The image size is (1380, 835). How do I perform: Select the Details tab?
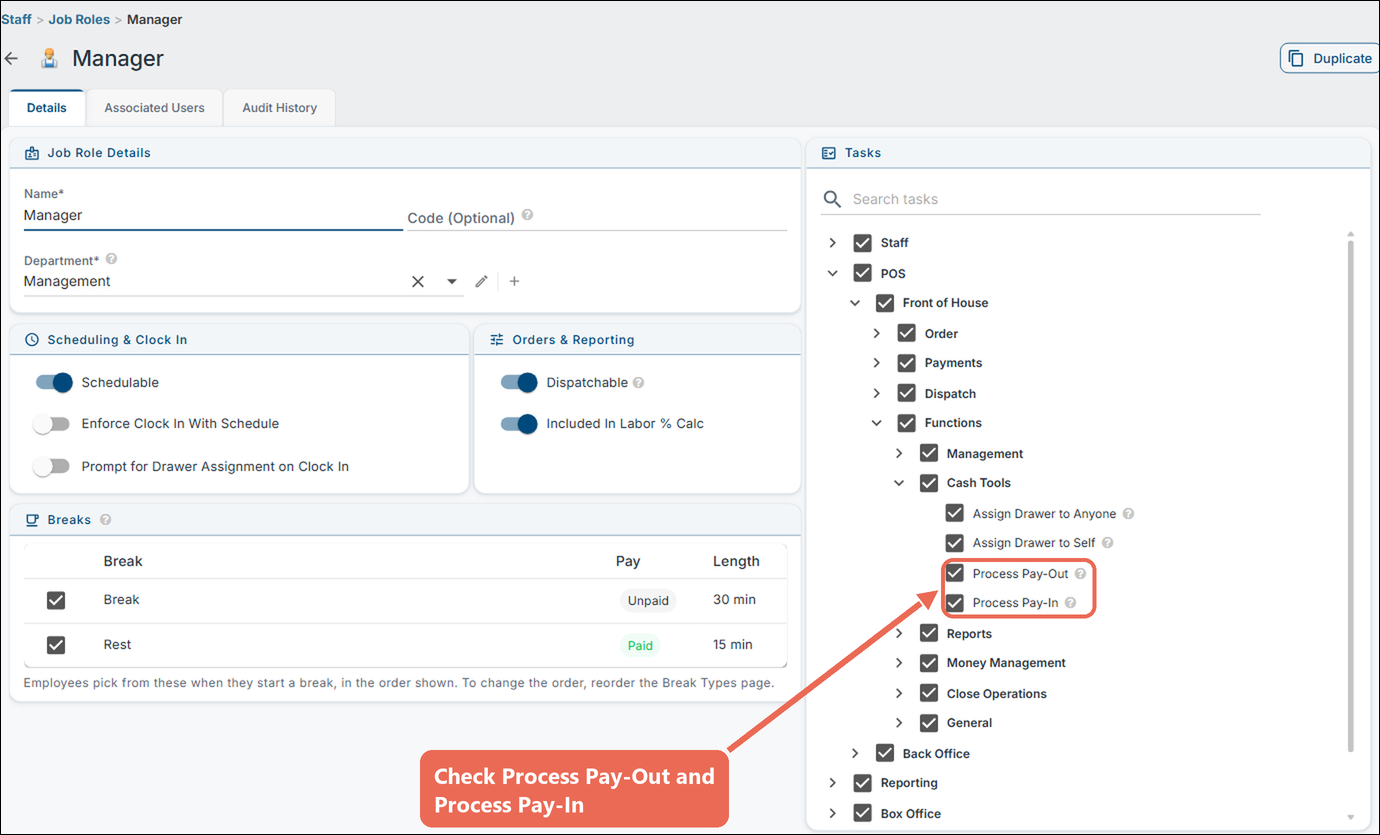click(47, 108)
